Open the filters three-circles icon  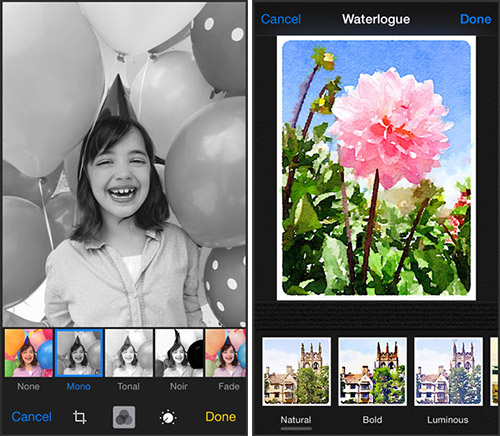pyautogui.click(x=124, y=417)
